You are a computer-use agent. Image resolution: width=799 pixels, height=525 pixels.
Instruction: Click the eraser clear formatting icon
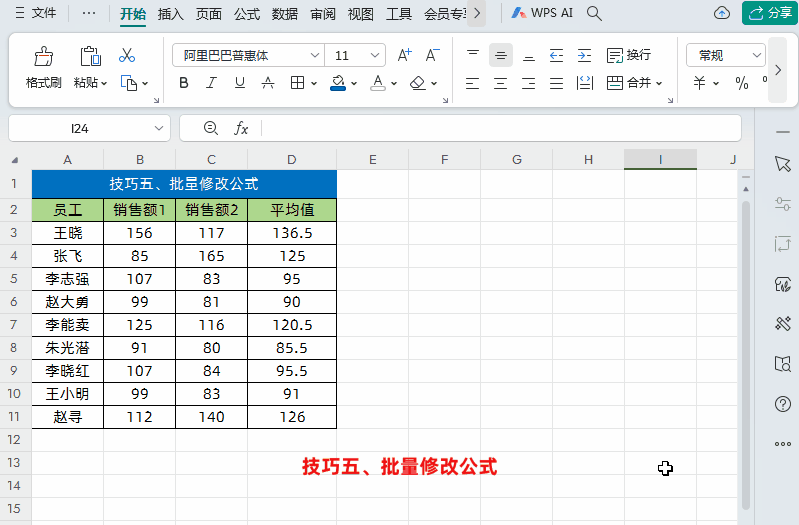click(x=418, y=83)
